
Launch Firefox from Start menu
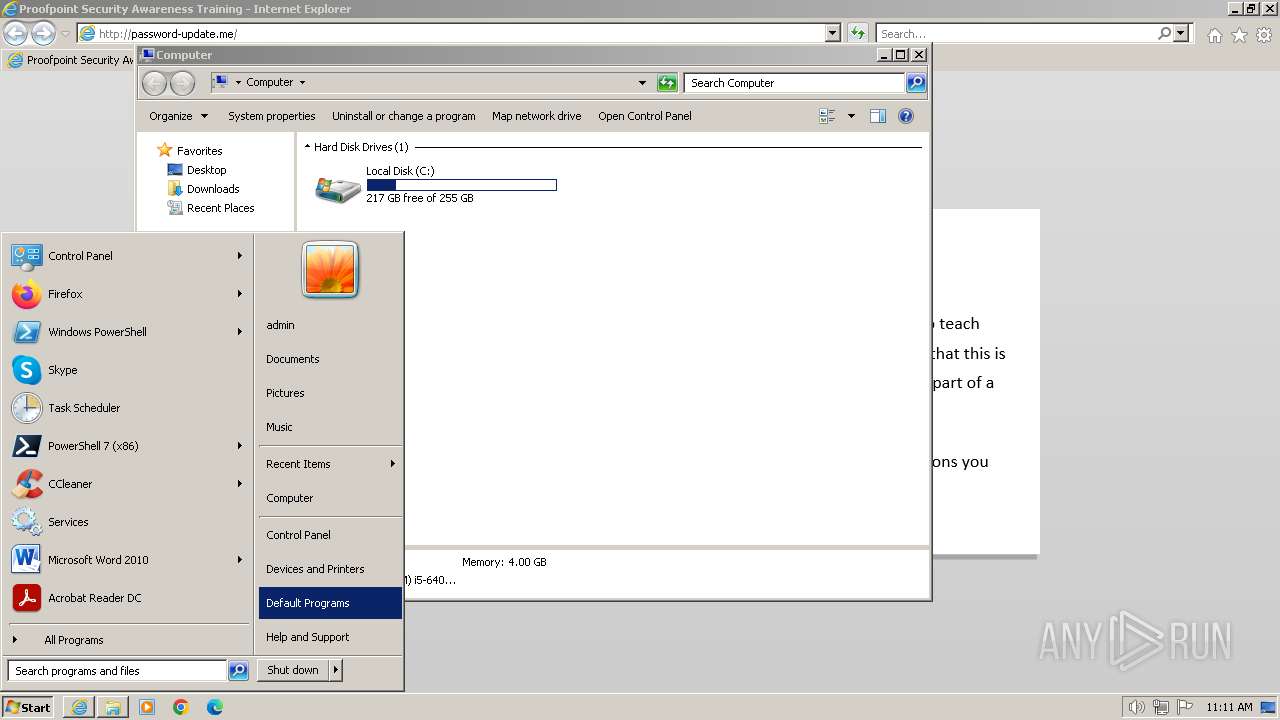[126, 294]
